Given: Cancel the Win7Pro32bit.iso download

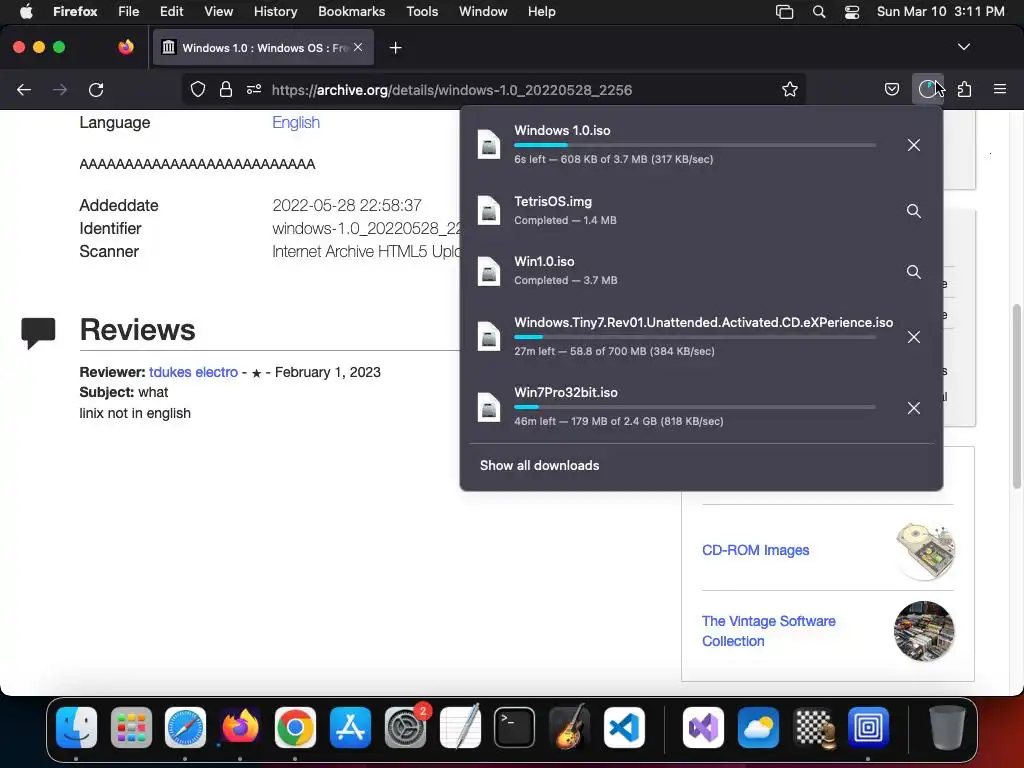Looking at the screenshot, I should (x=914, y=408).
